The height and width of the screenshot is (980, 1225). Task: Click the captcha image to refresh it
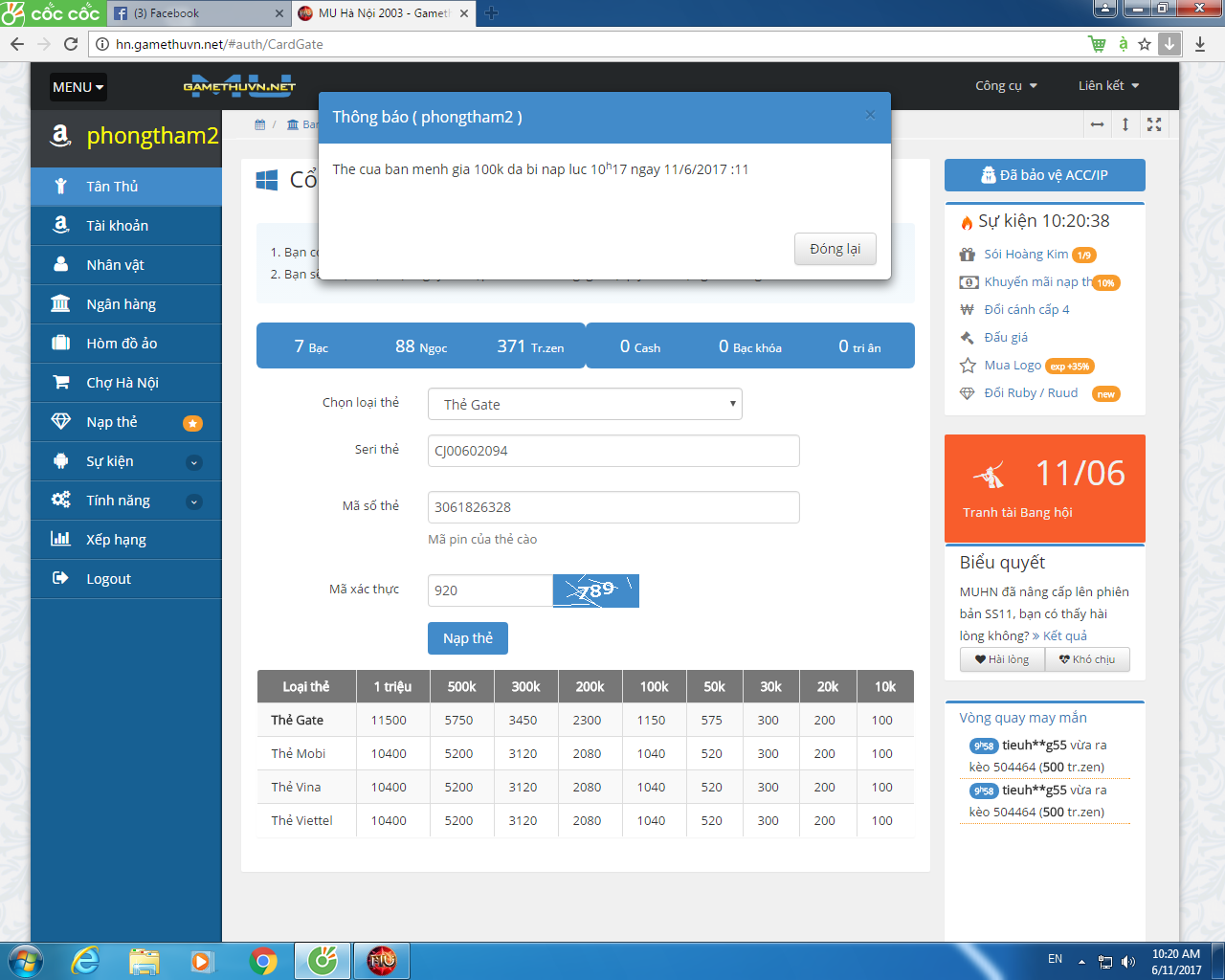pos(595,590)
